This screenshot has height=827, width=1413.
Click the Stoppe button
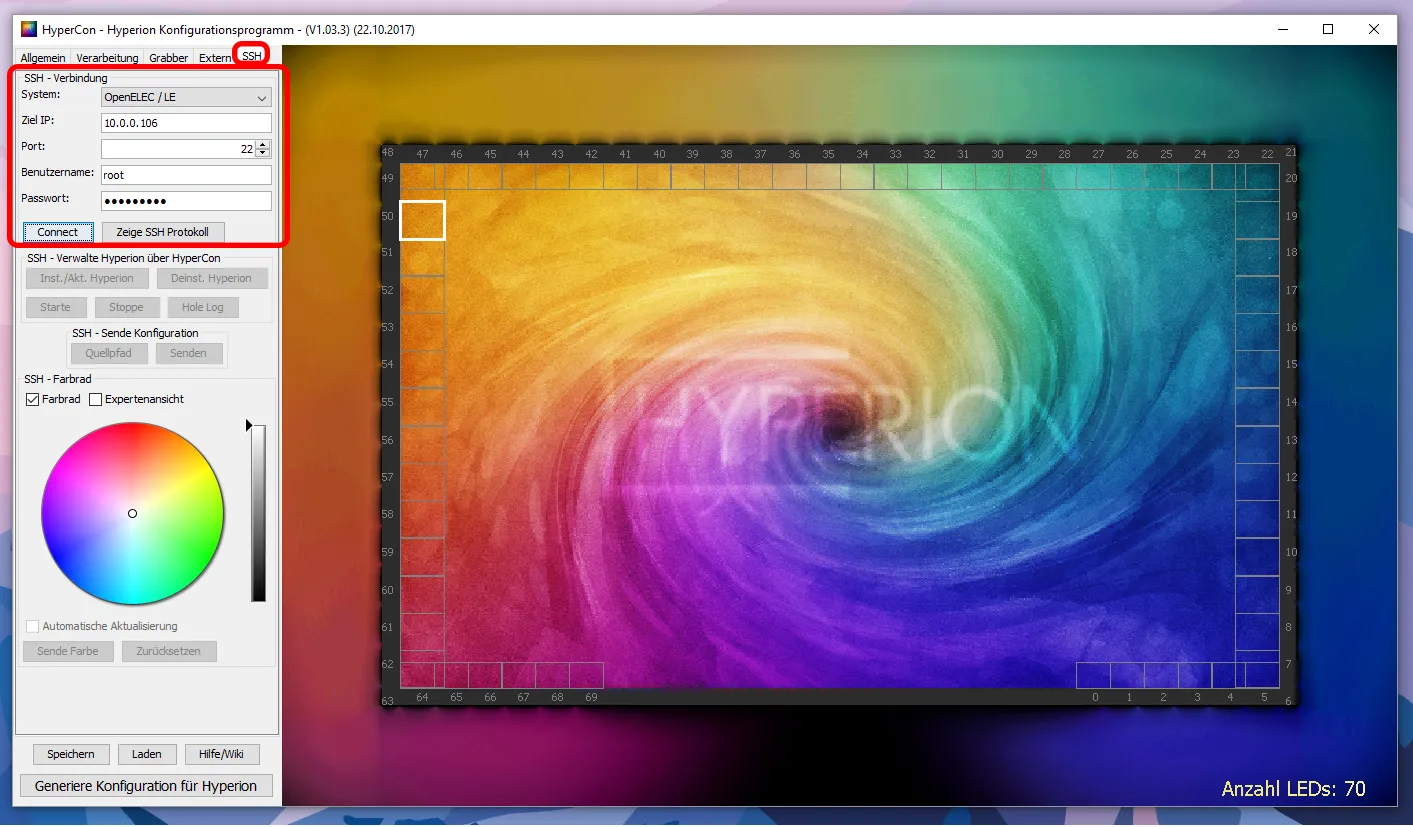click(x=126, y=307)
